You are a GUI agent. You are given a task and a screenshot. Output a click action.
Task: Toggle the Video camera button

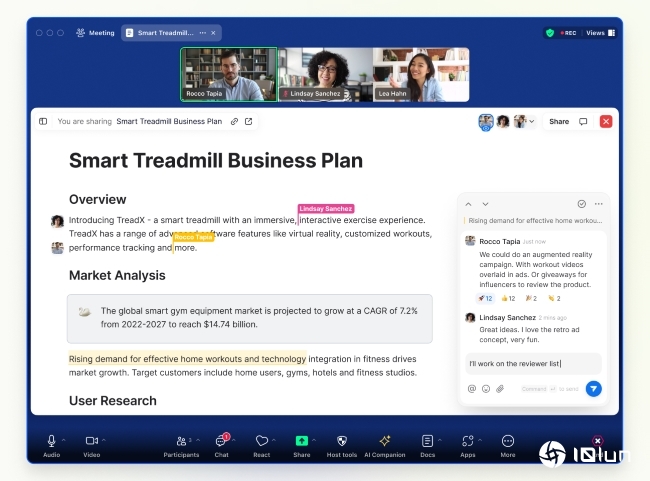point(92,445)
